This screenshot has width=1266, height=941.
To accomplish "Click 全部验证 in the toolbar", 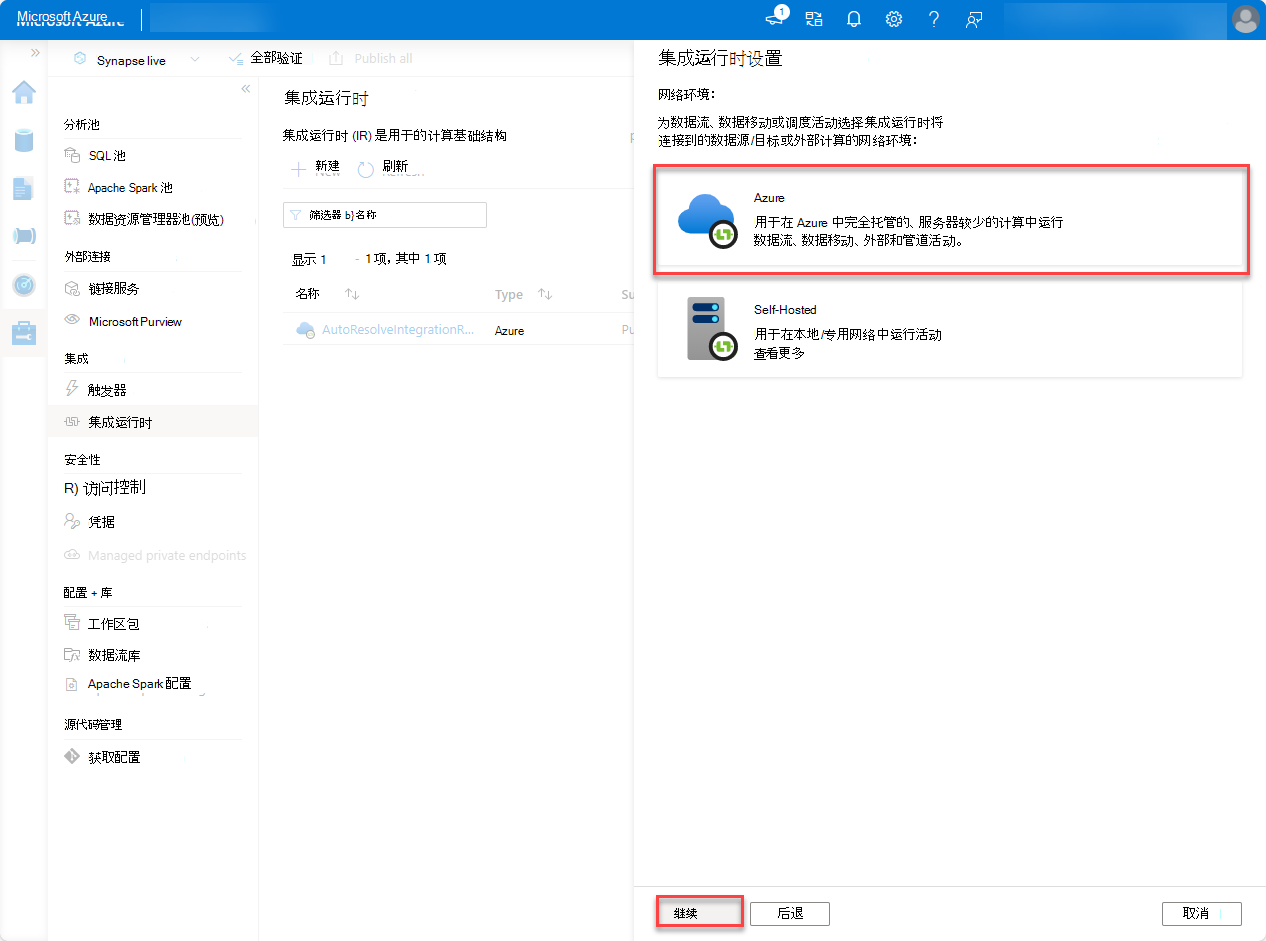I will 265,59.
